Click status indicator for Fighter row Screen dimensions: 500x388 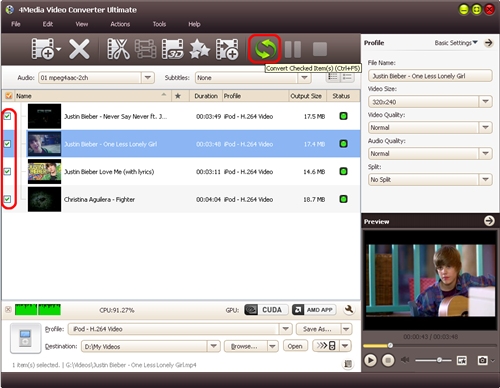(x=343, y=199)
